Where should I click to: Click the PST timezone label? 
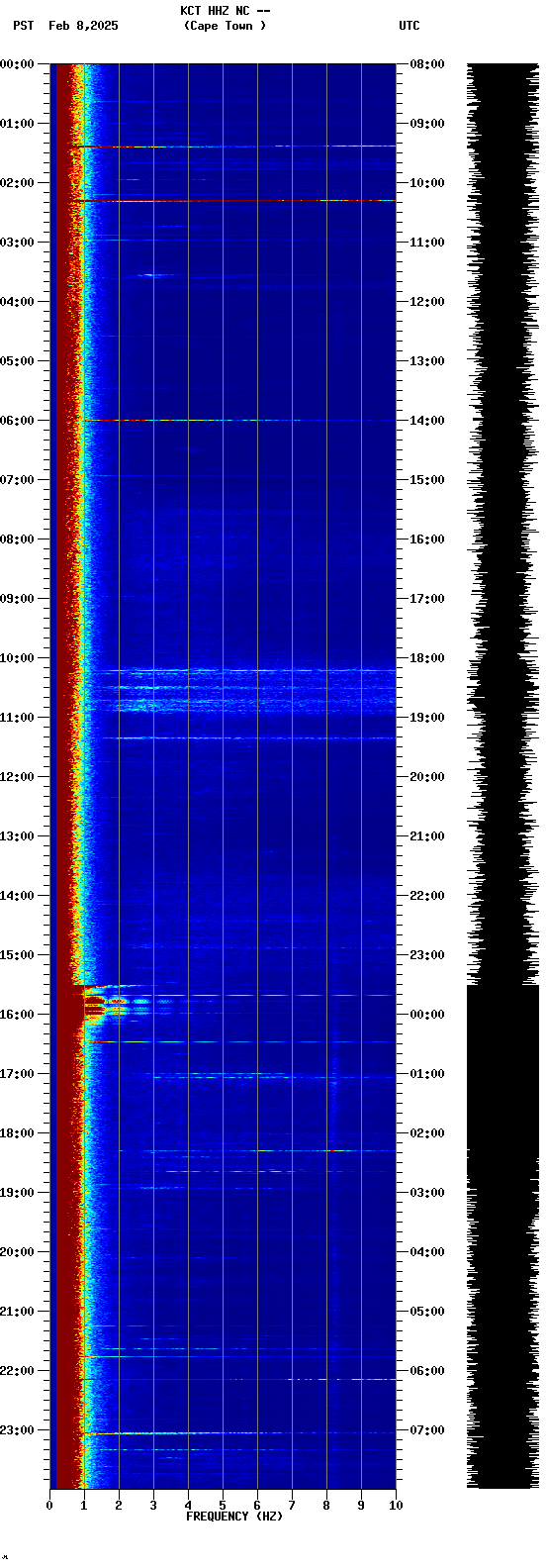tap(23, 26)
